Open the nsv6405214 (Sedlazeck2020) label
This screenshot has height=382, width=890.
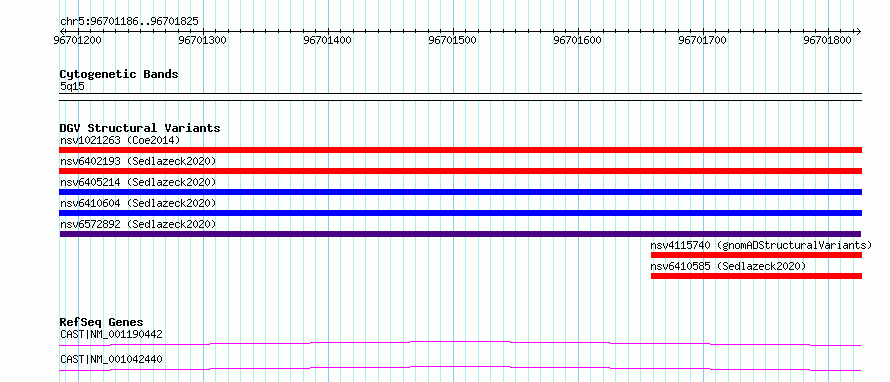[138, 182]
